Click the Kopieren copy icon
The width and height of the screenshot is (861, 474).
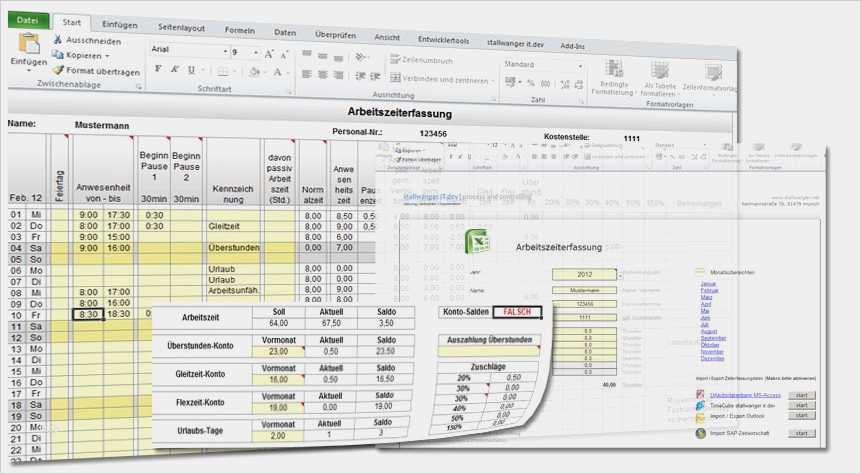tap(58, 54)
